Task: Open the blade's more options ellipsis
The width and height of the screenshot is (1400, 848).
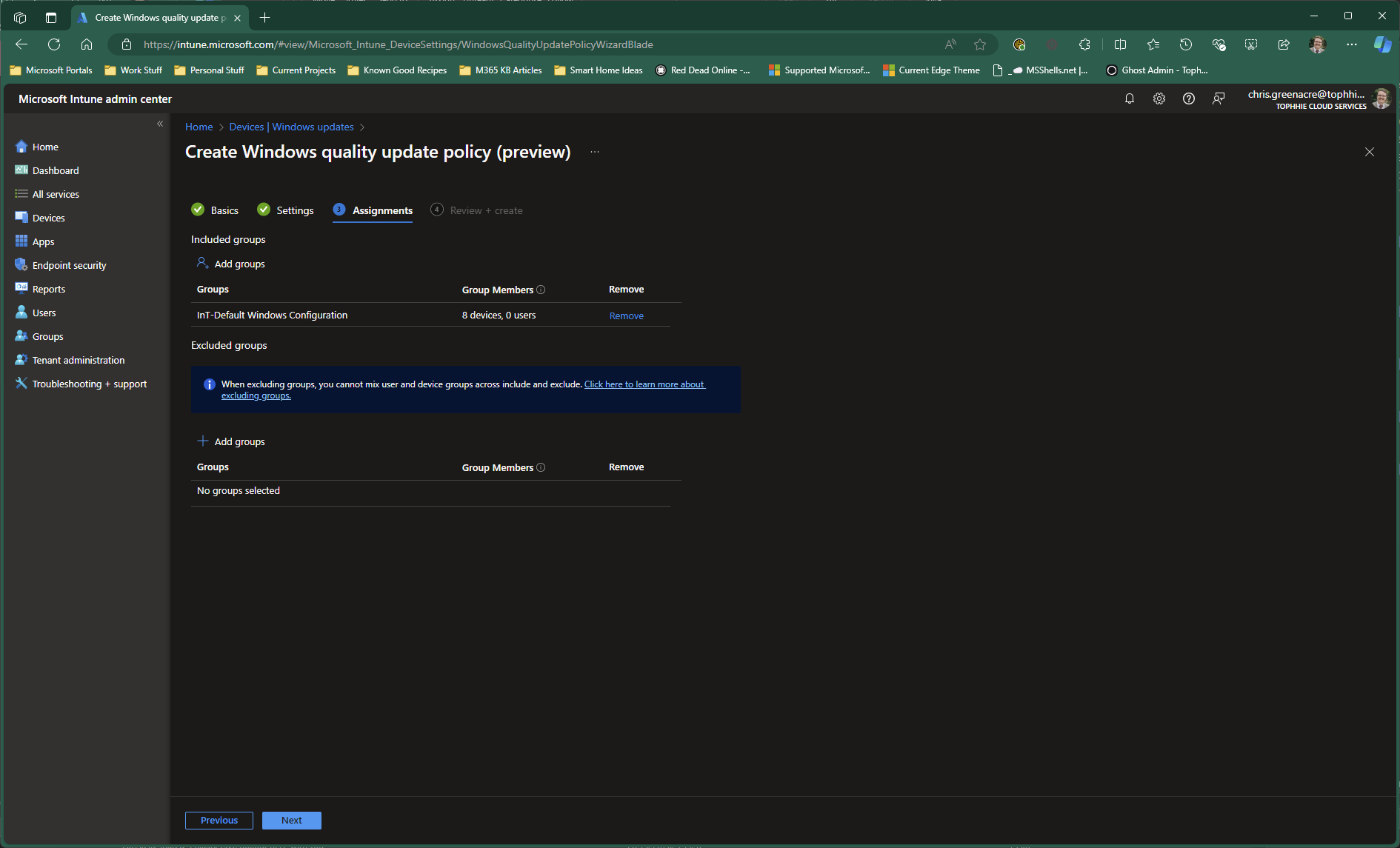Action: pos(595,152)
